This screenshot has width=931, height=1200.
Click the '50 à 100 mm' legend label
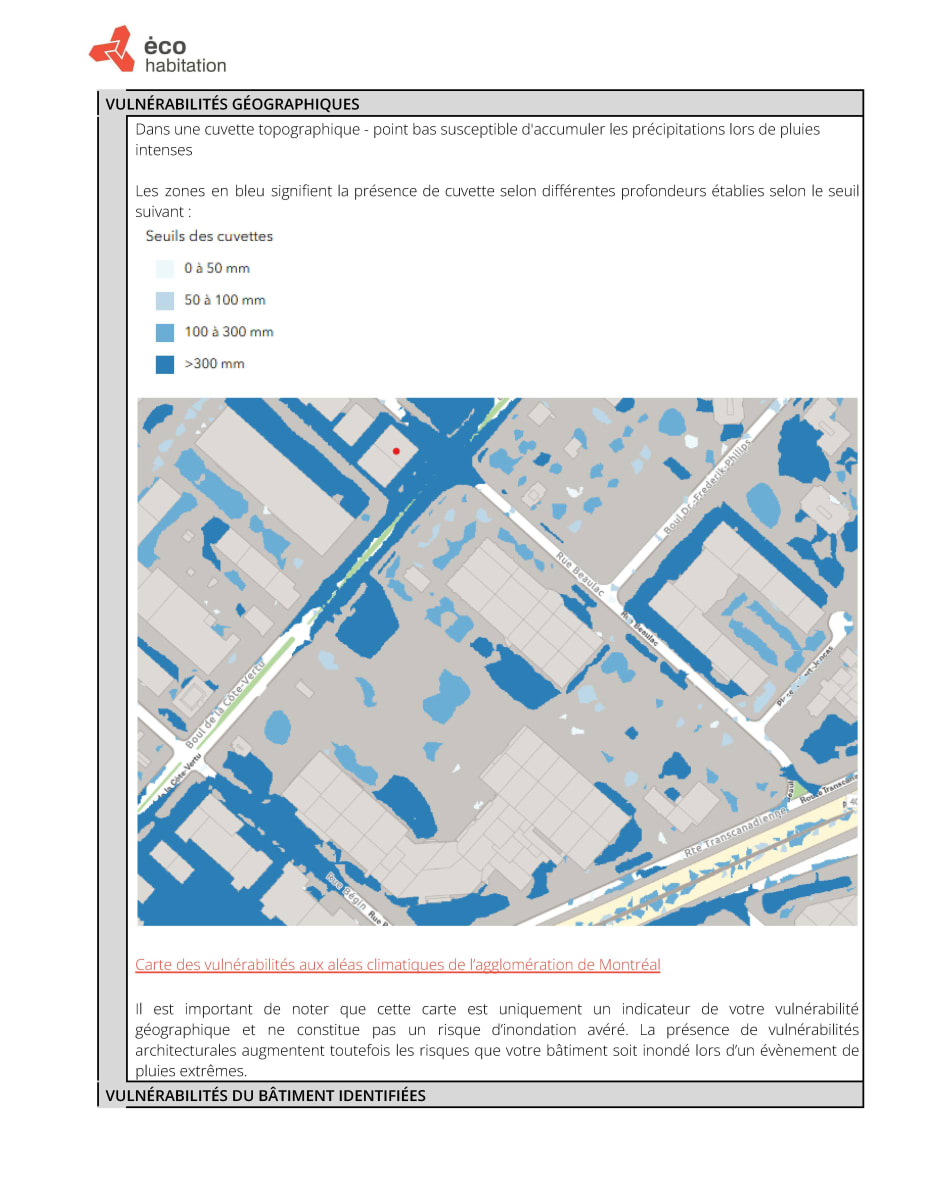224,300
